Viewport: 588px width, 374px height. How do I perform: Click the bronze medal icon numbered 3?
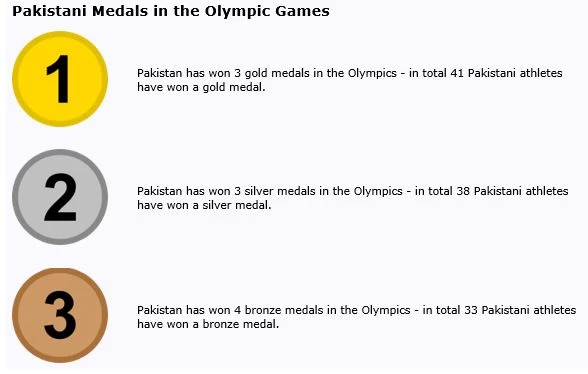pyautogui.click(x=60, y=315)
